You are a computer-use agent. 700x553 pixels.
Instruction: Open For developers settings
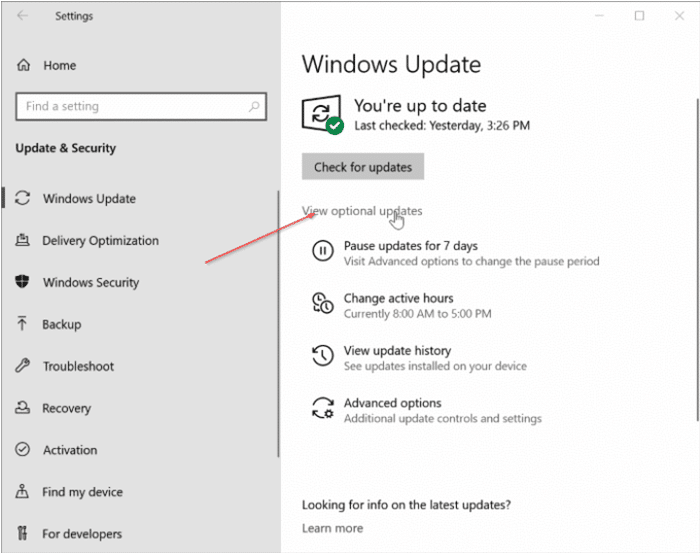pyautogui.click(x=82, y=534)
